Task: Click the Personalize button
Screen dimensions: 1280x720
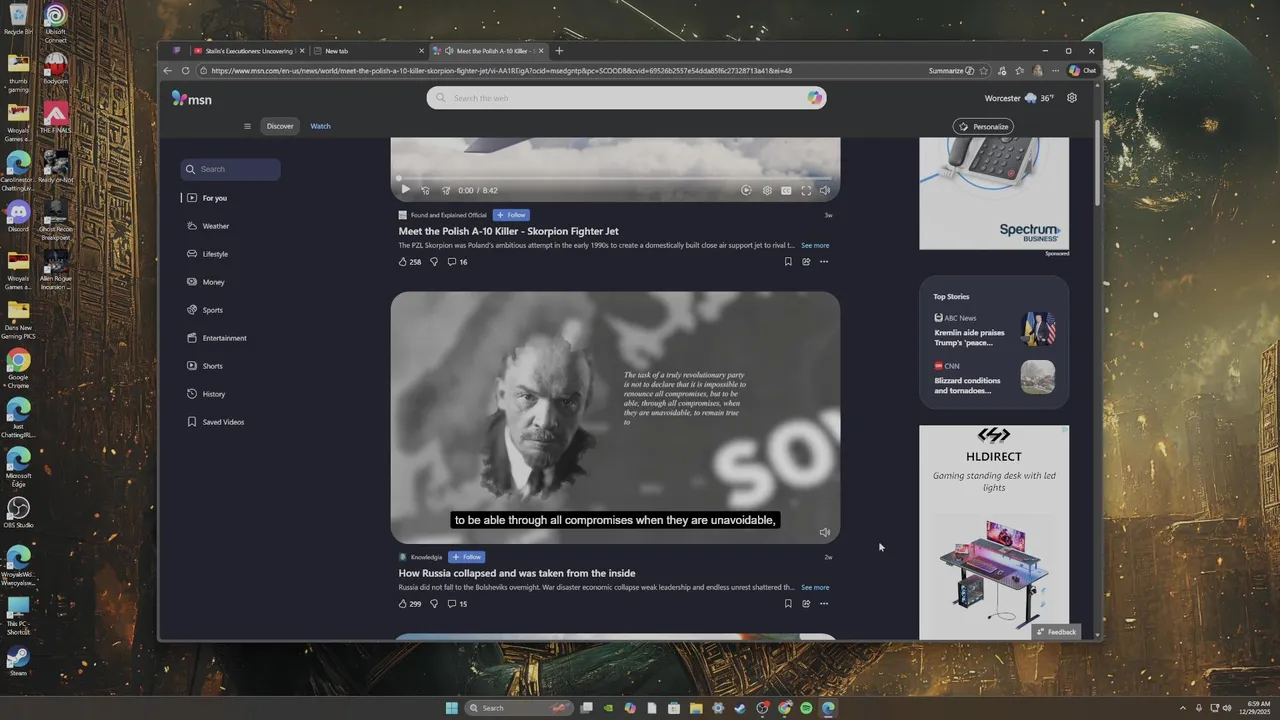Action: point(983,126)
